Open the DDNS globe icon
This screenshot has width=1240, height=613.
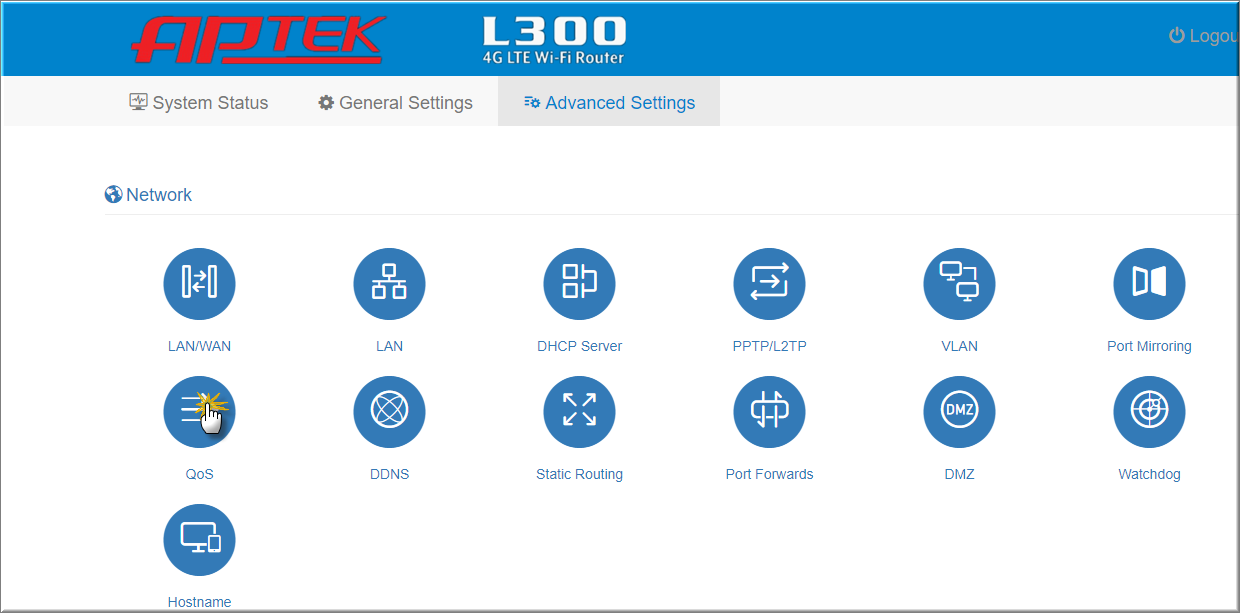389,412
